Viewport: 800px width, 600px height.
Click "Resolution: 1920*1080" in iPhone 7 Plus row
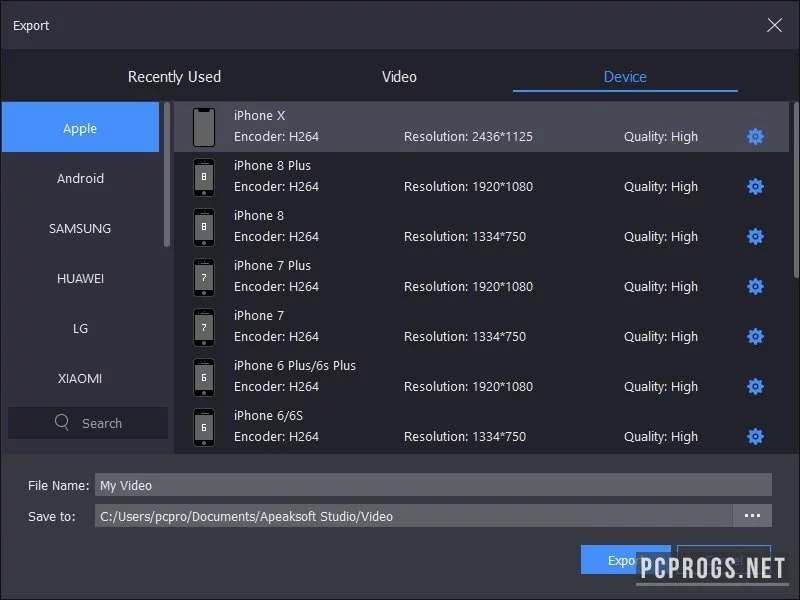click(468, 287)
